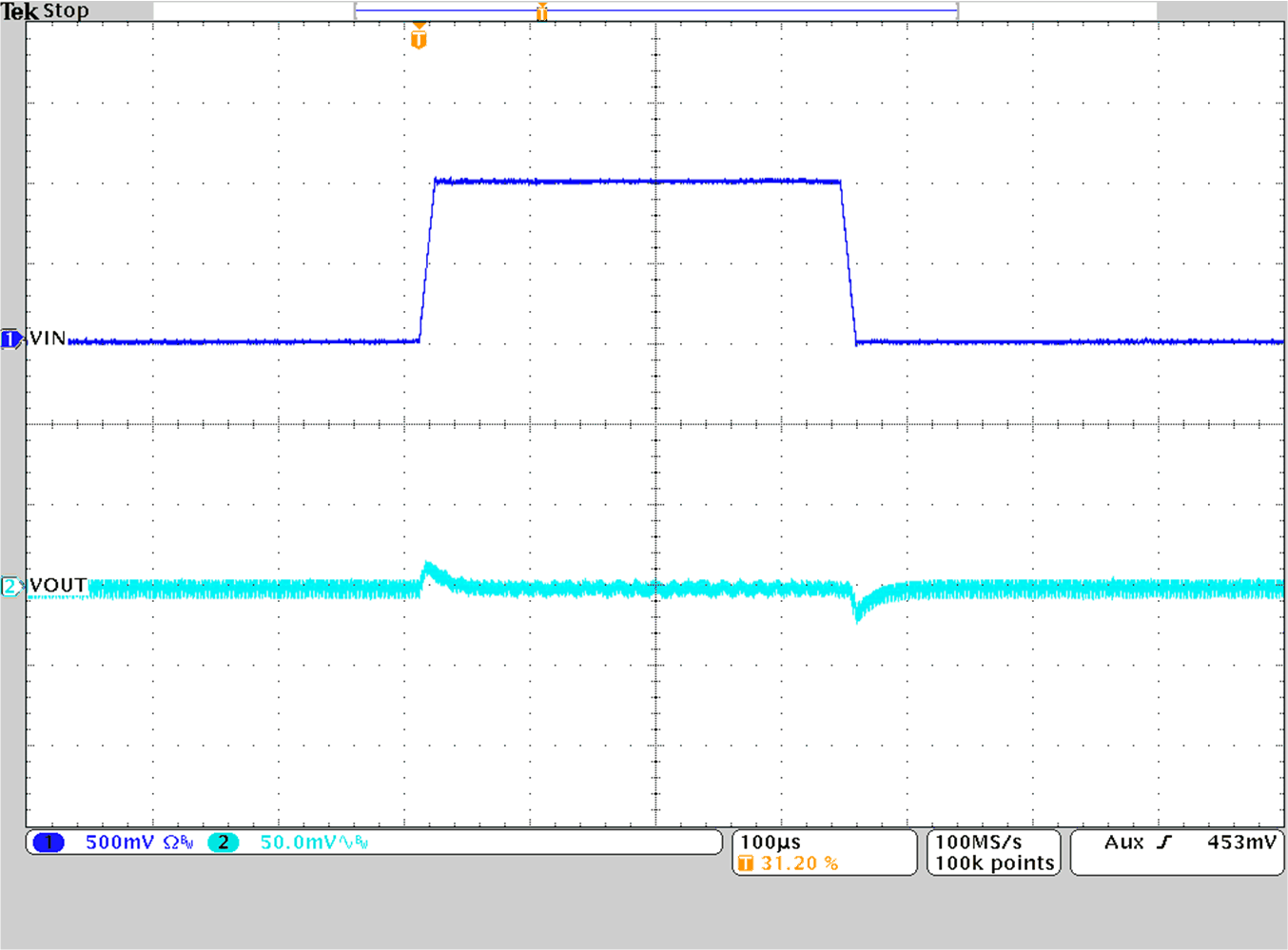The width and height of the screenshot is (1288, 950).
Task: Toggle Channel 2 display via its marker arrow
Action: coord(10,586)
